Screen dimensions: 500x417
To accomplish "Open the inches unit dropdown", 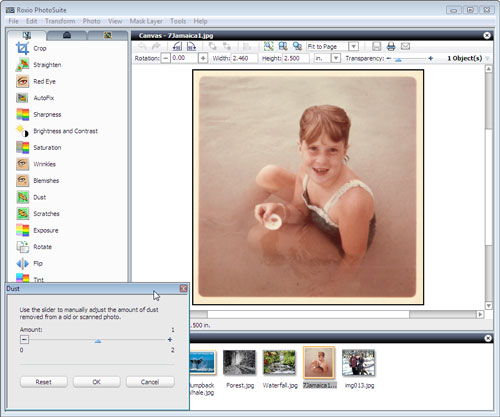I will click(336, 58).
